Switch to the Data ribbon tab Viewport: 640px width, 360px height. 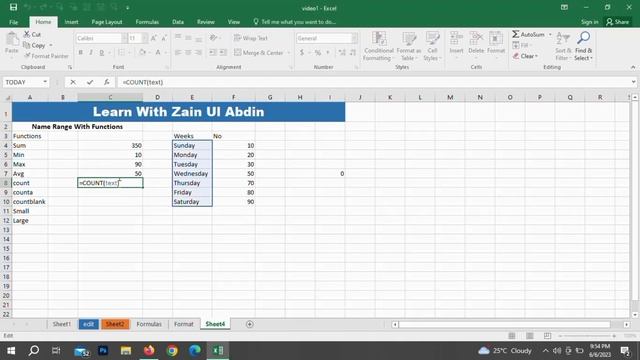178,22
